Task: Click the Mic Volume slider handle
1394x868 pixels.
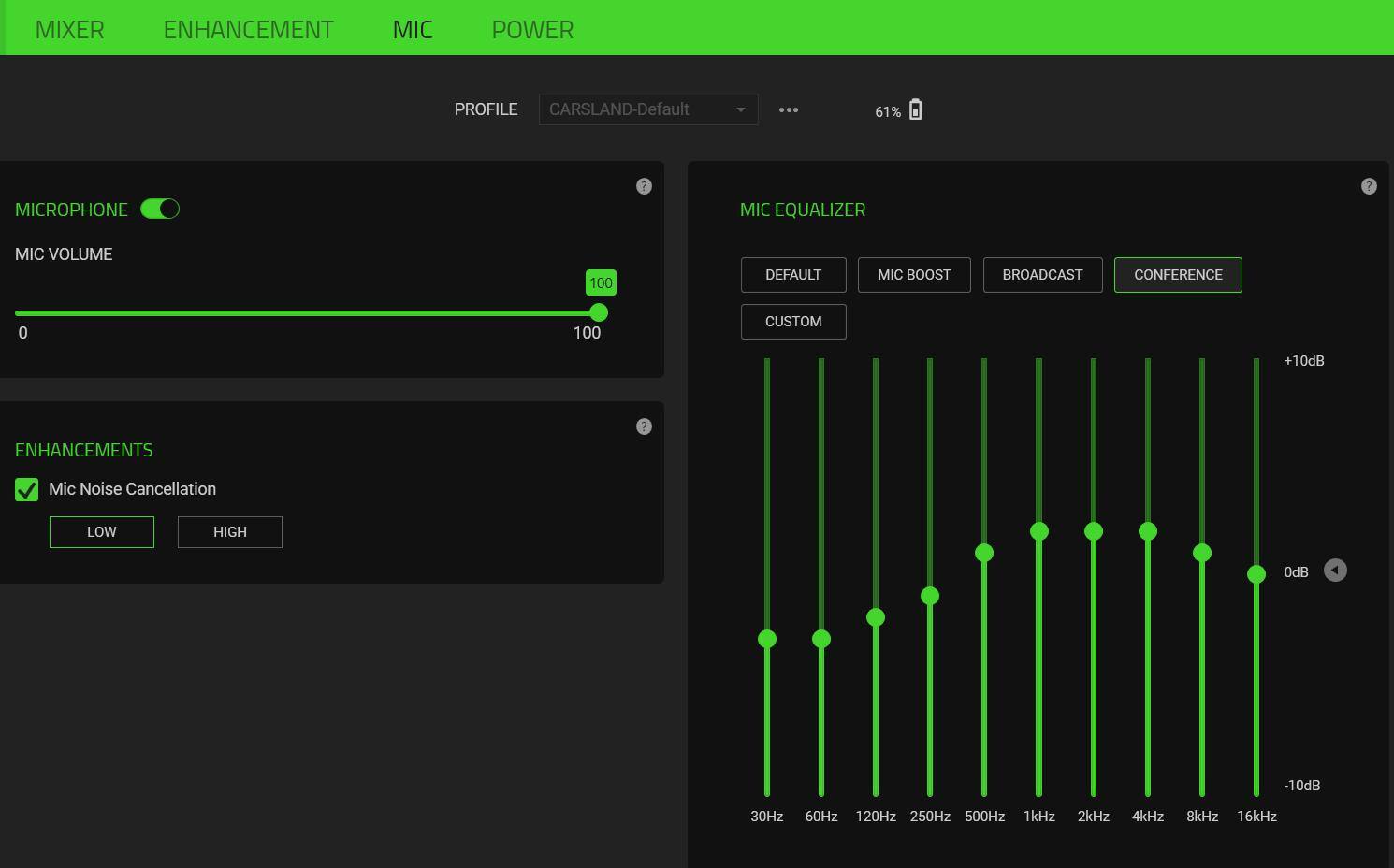Action: [x=599, y=312]
